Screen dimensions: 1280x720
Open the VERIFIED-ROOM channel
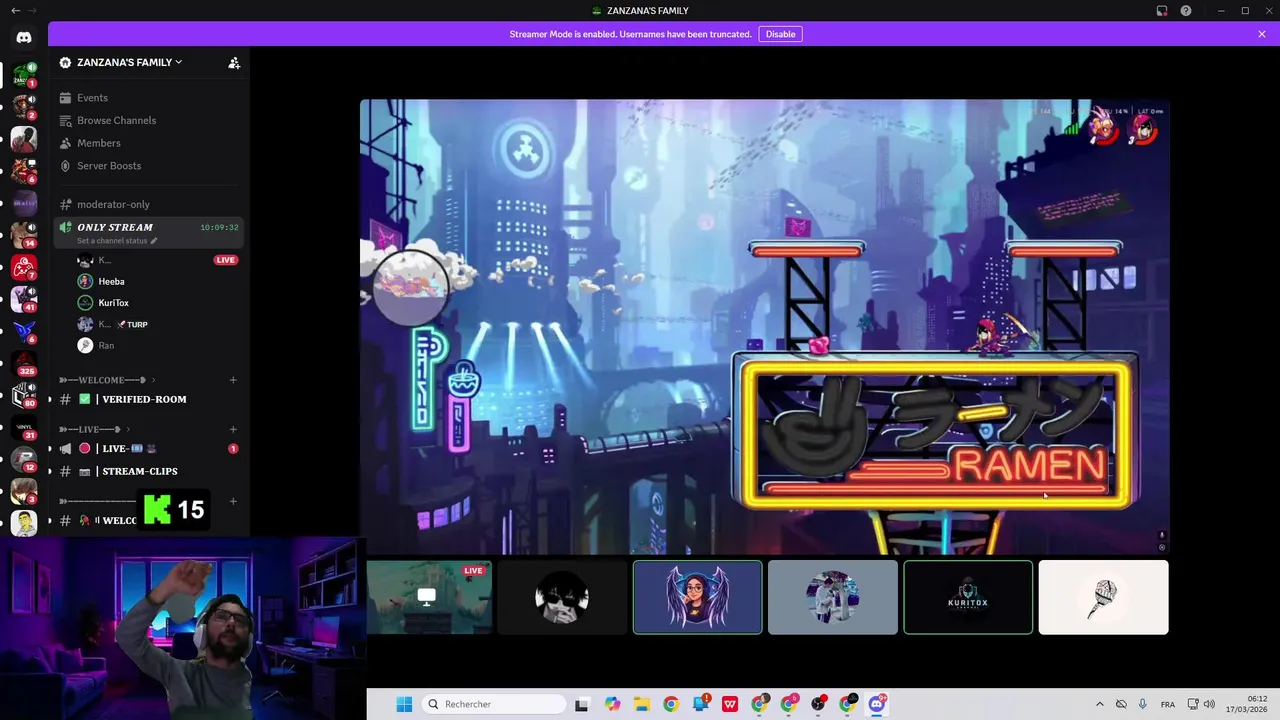coord(148,399)
